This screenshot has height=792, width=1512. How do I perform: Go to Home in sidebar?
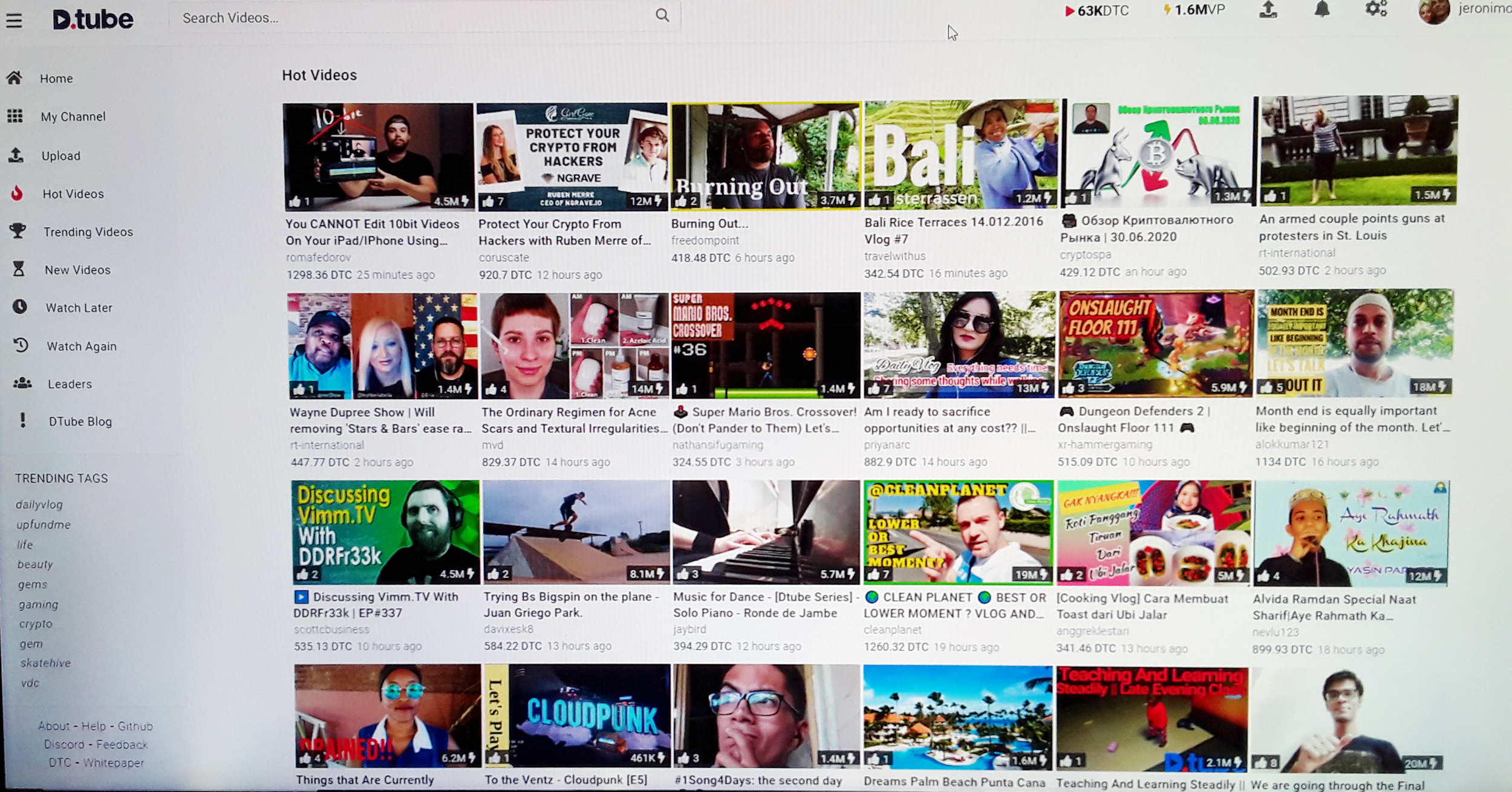click(x=56, y=79)
